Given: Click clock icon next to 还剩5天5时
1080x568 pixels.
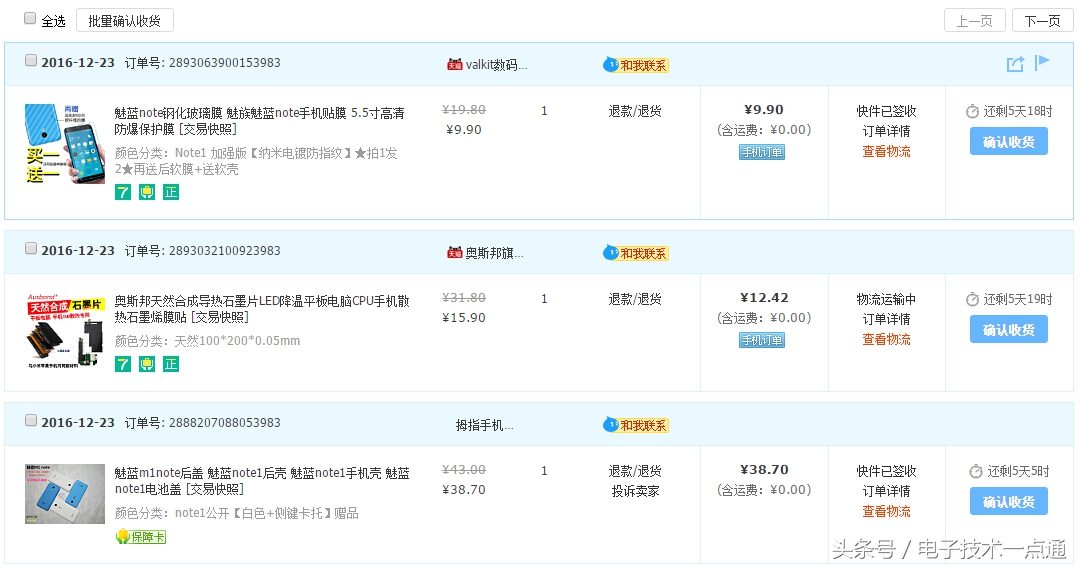Looking at the screenshot, I should pos(976,472).
